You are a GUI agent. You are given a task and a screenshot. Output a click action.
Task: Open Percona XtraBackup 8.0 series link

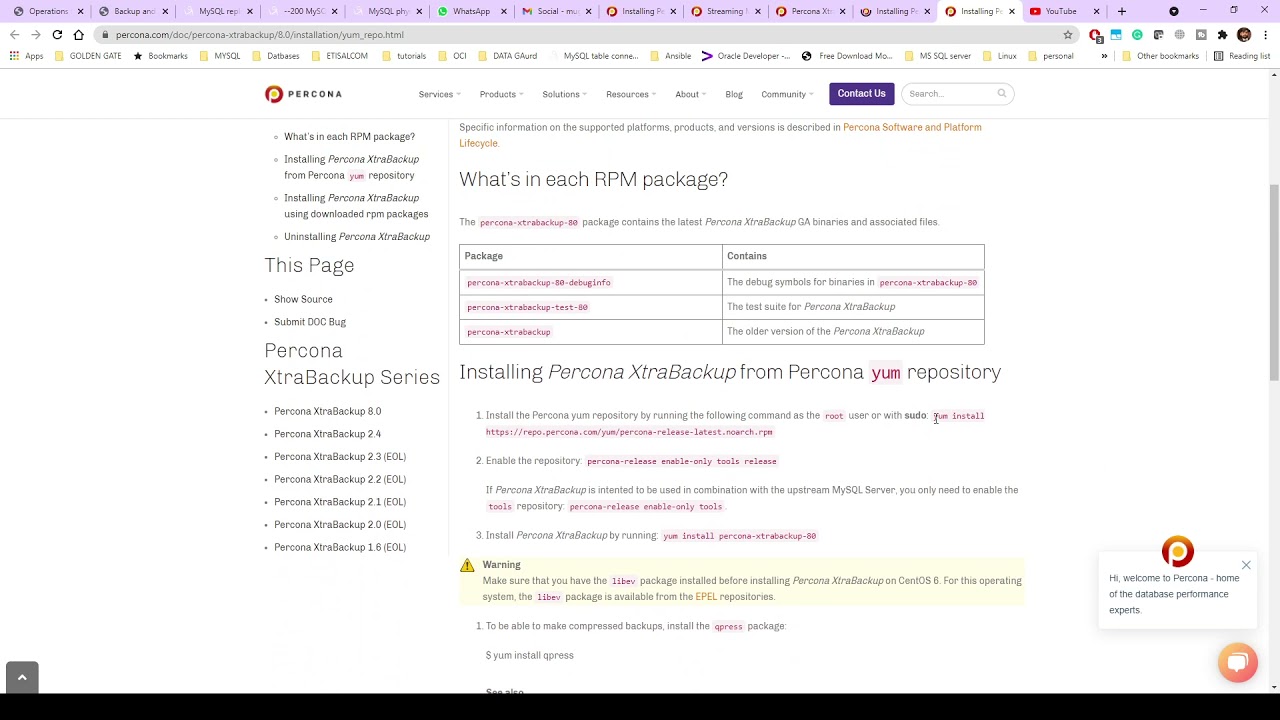(x=327, y=411)
